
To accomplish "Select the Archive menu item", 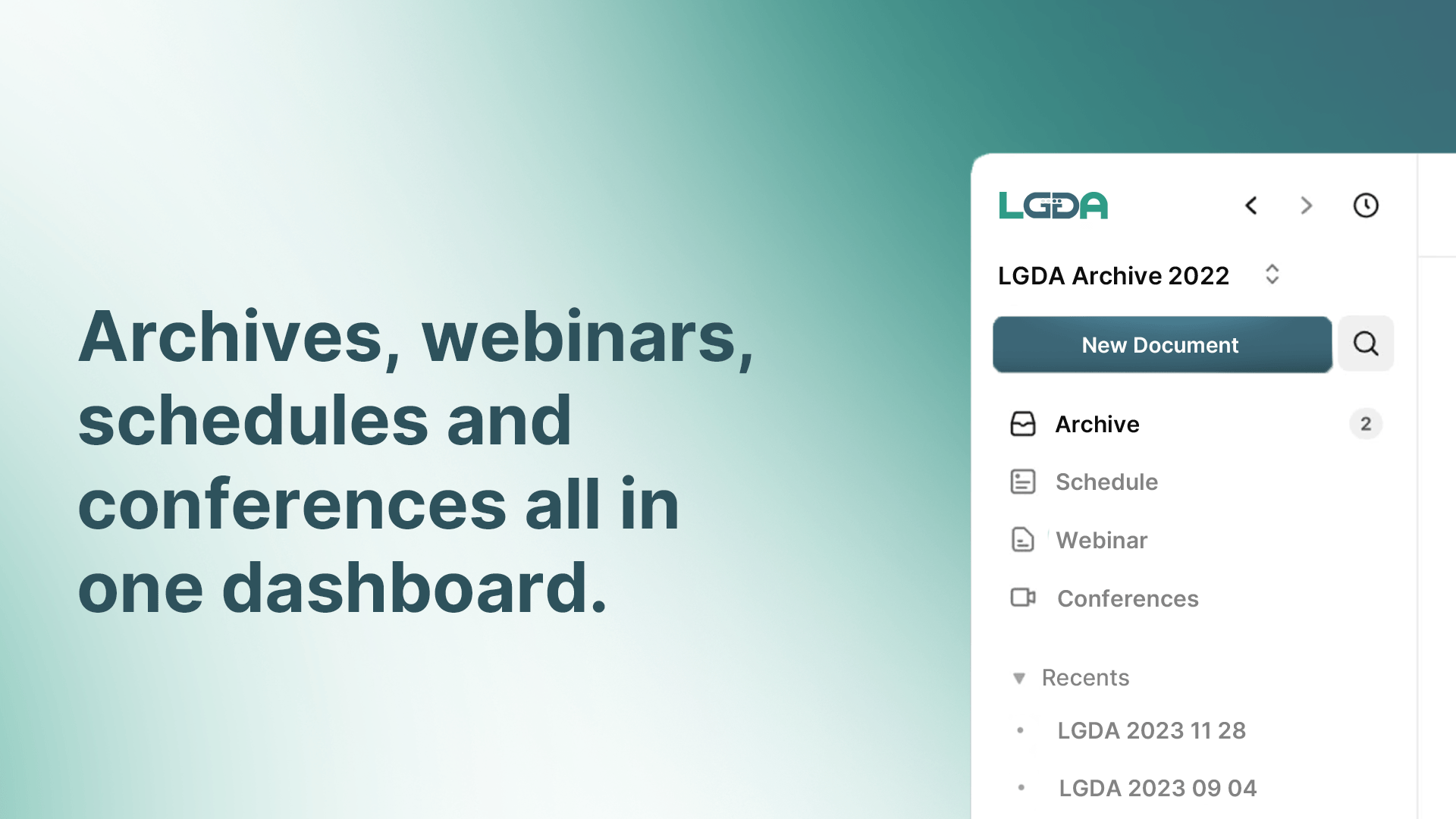I will [1098, 423].
